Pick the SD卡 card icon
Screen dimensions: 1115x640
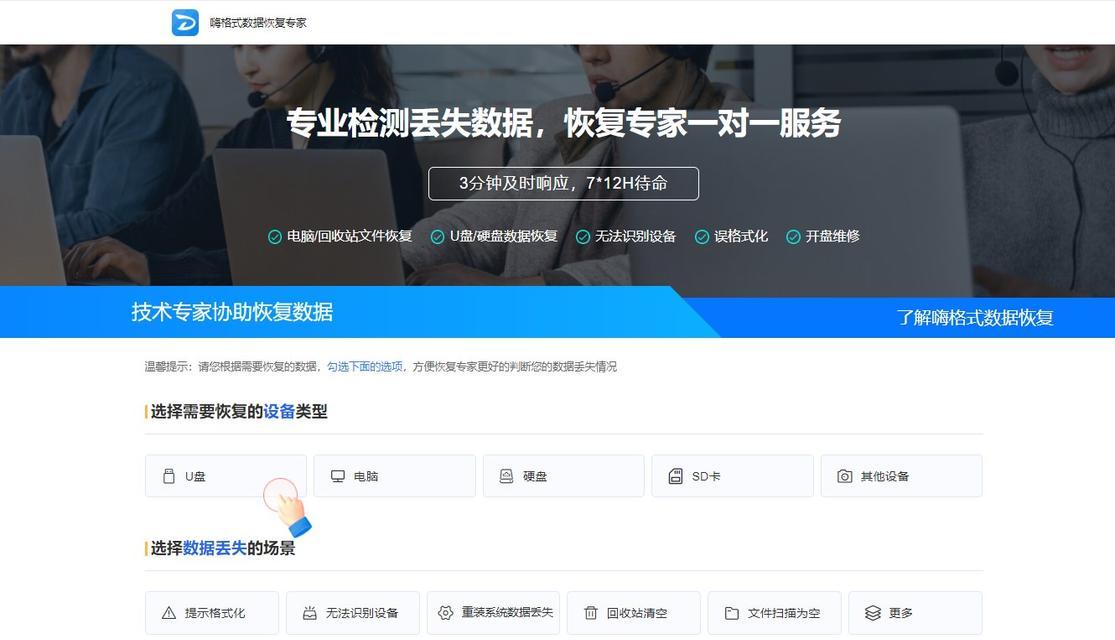(676, 476)
